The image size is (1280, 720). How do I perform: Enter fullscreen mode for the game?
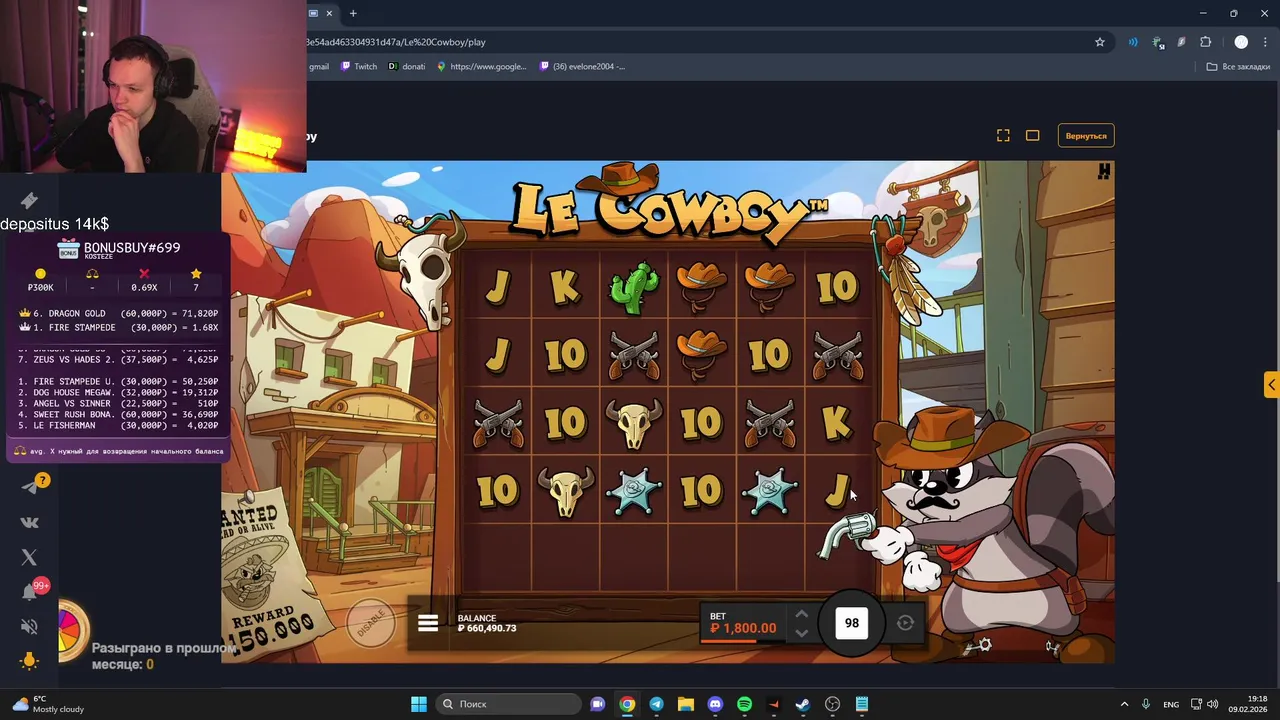[x=1003, y=135]
